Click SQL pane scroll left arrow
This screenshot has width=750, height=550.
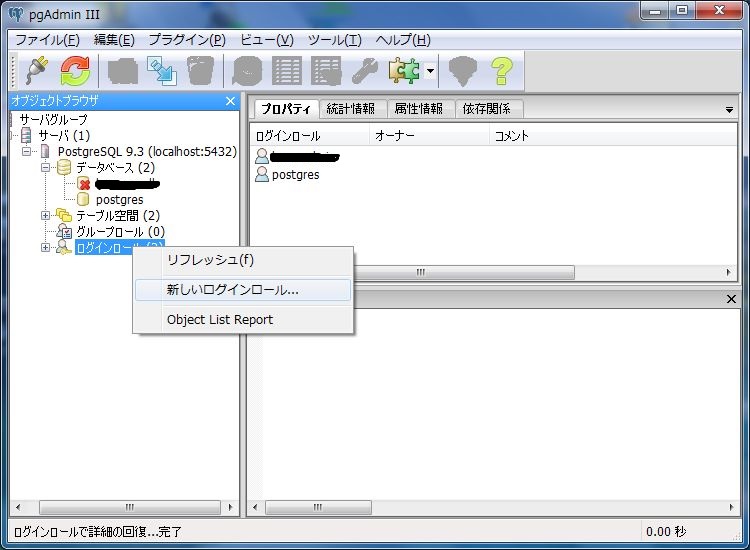pos(255,507)
